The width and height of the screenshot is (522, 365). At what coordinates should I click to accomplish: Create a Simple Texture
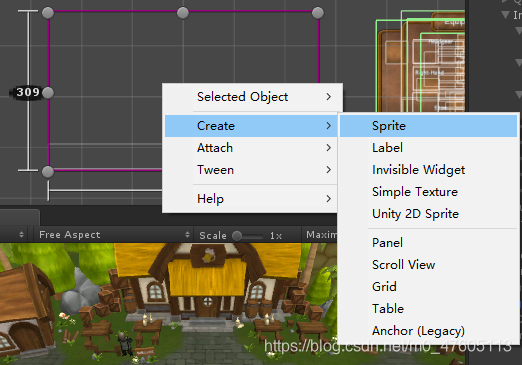point(428,192)
